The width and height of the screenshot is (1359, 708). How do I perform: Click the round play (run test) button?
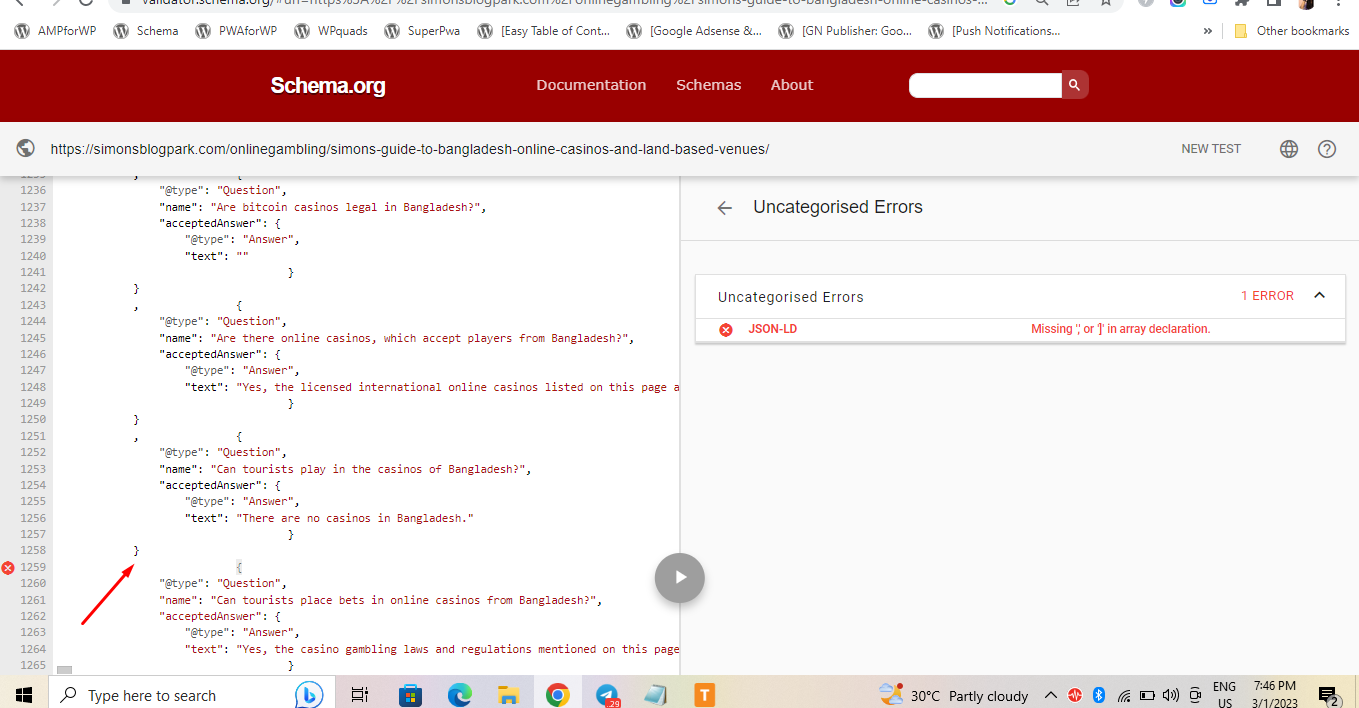point(680,577)
